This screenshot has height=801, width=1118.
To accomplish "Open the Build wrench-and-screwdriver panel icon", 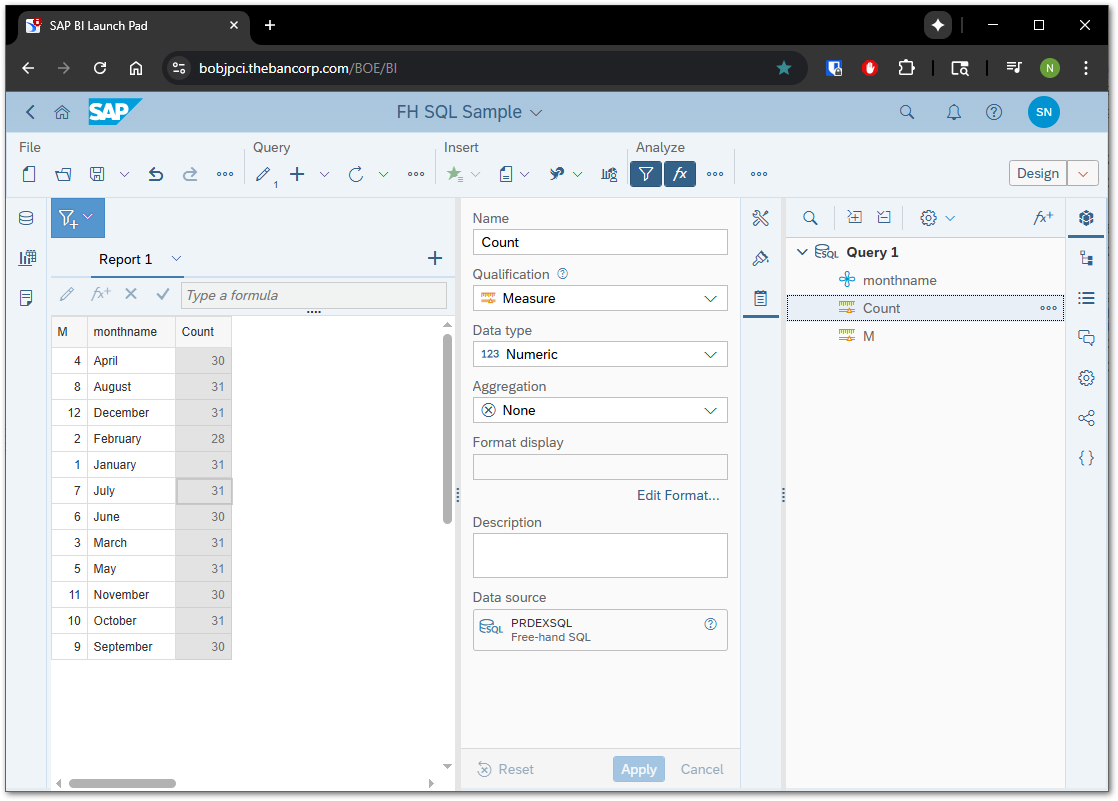I will (760, 218).
